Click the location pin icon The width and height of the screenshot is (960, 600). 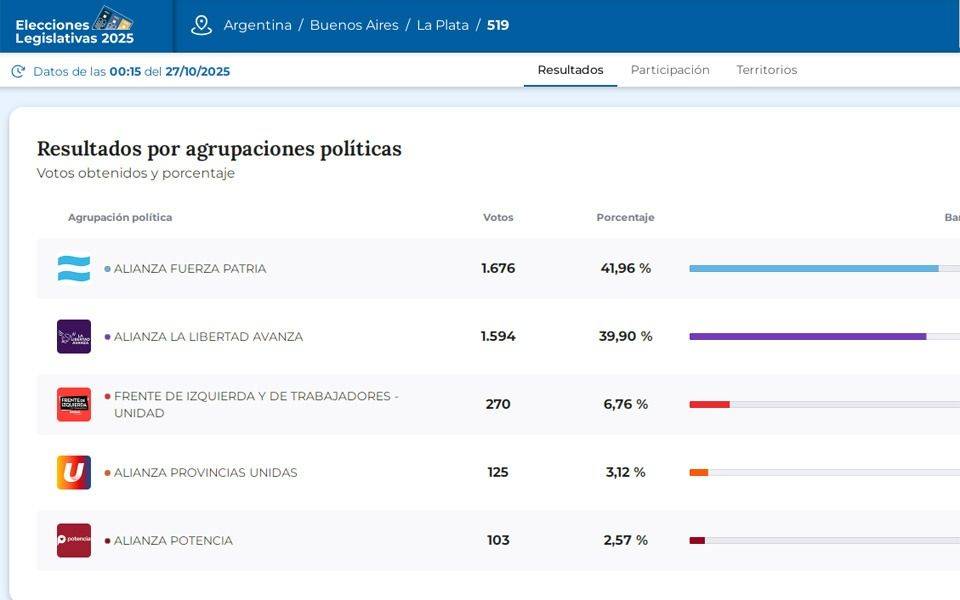coord(201,25)
